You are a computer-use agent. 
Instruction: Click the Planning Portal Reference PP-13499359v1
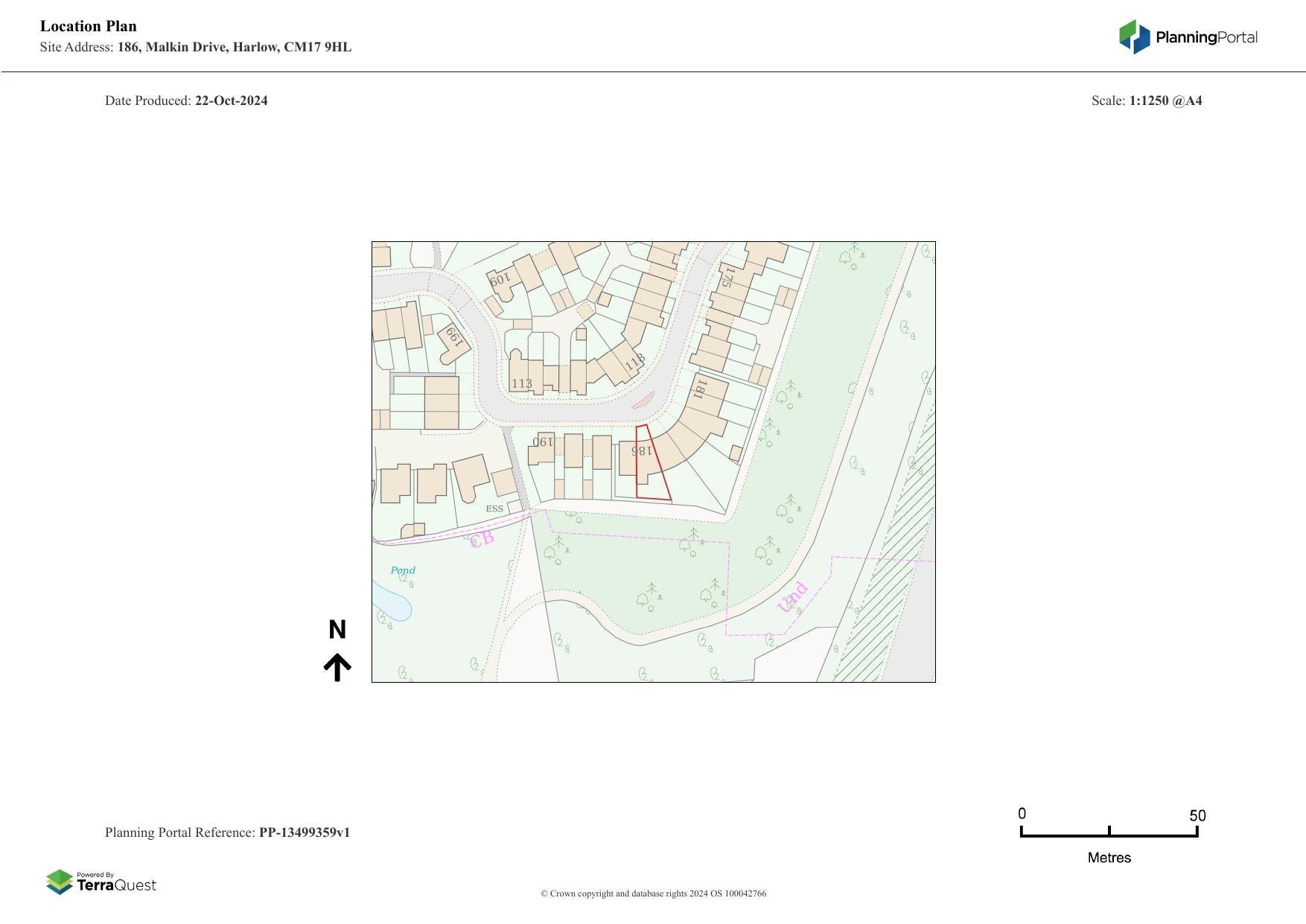click(228, 832)
